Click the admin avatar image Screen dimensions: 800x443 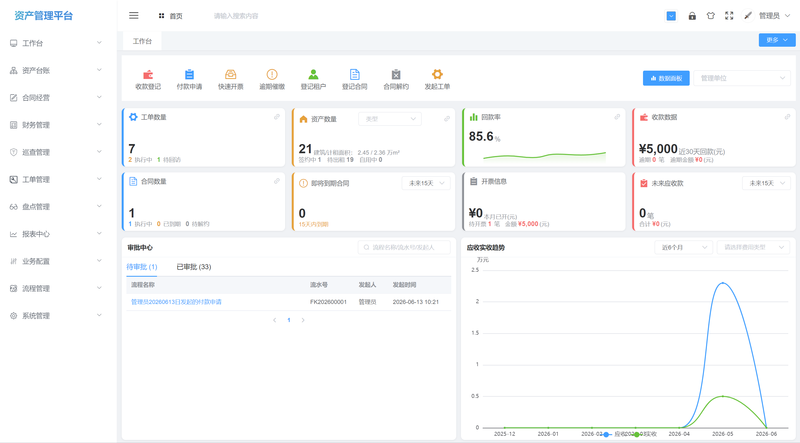748,16
